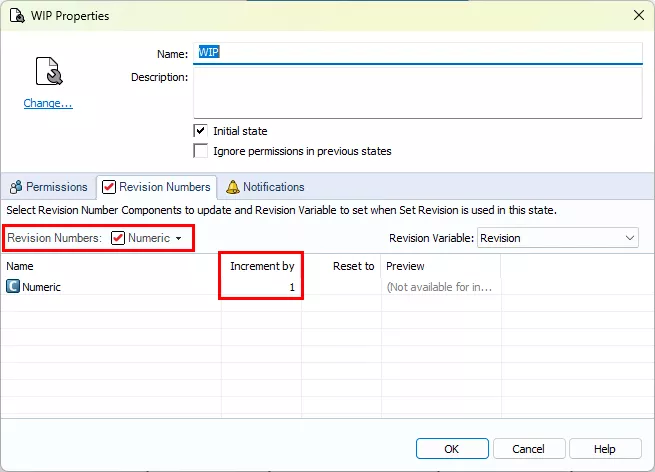Click the Numeric component icon in the list

coord(13,287)
